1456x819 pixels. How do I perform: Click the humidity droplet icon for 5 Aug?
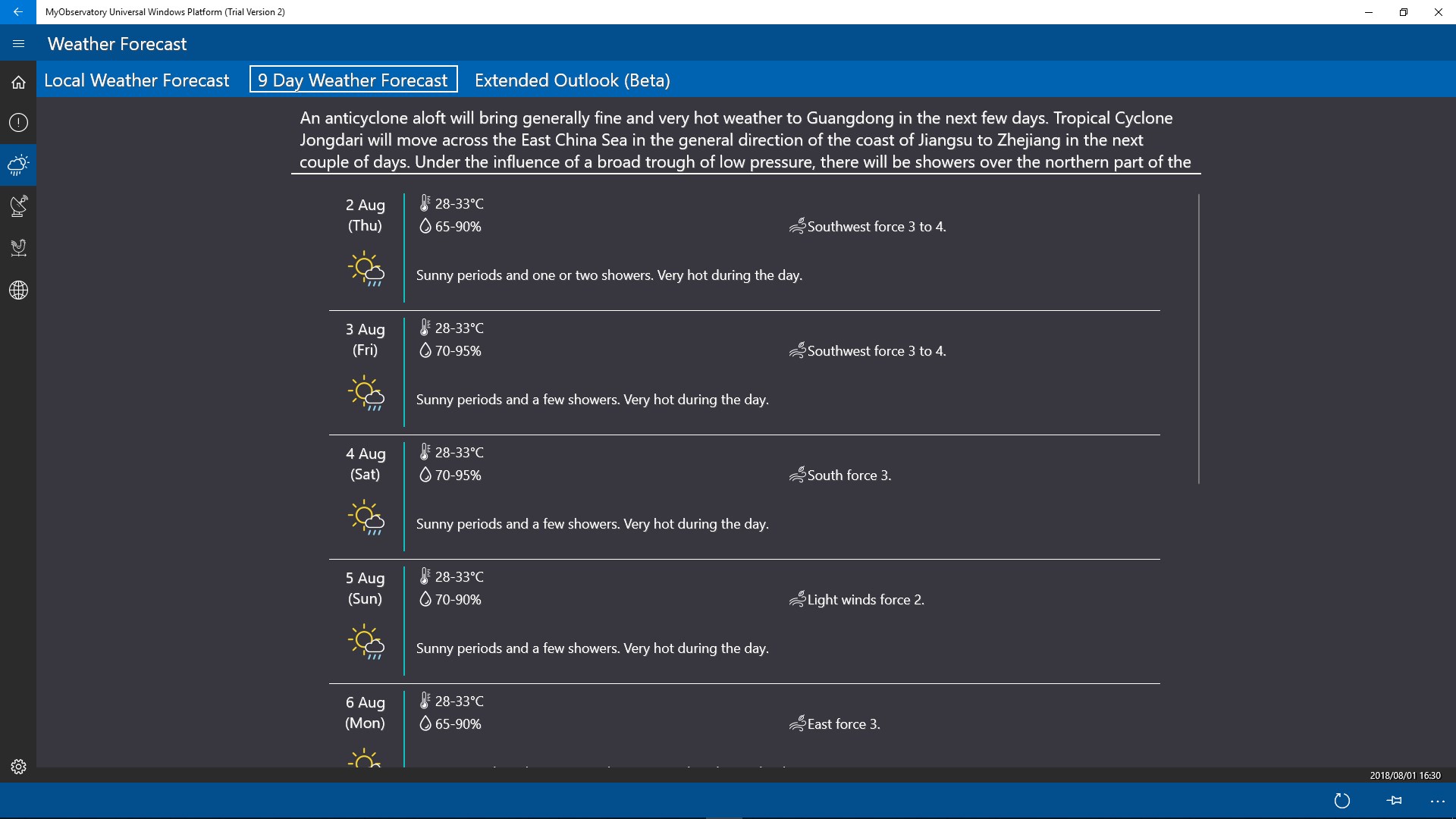coord(425,599)
